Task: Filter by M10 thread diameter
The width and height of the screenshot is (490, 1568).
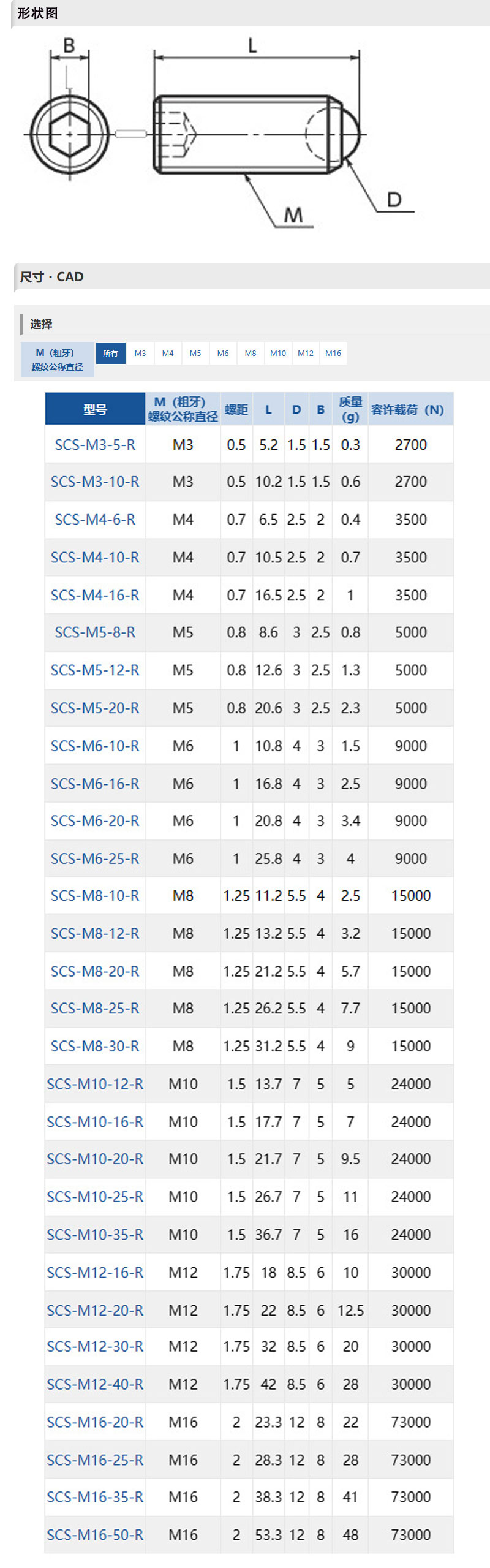Action: (278, 353)
